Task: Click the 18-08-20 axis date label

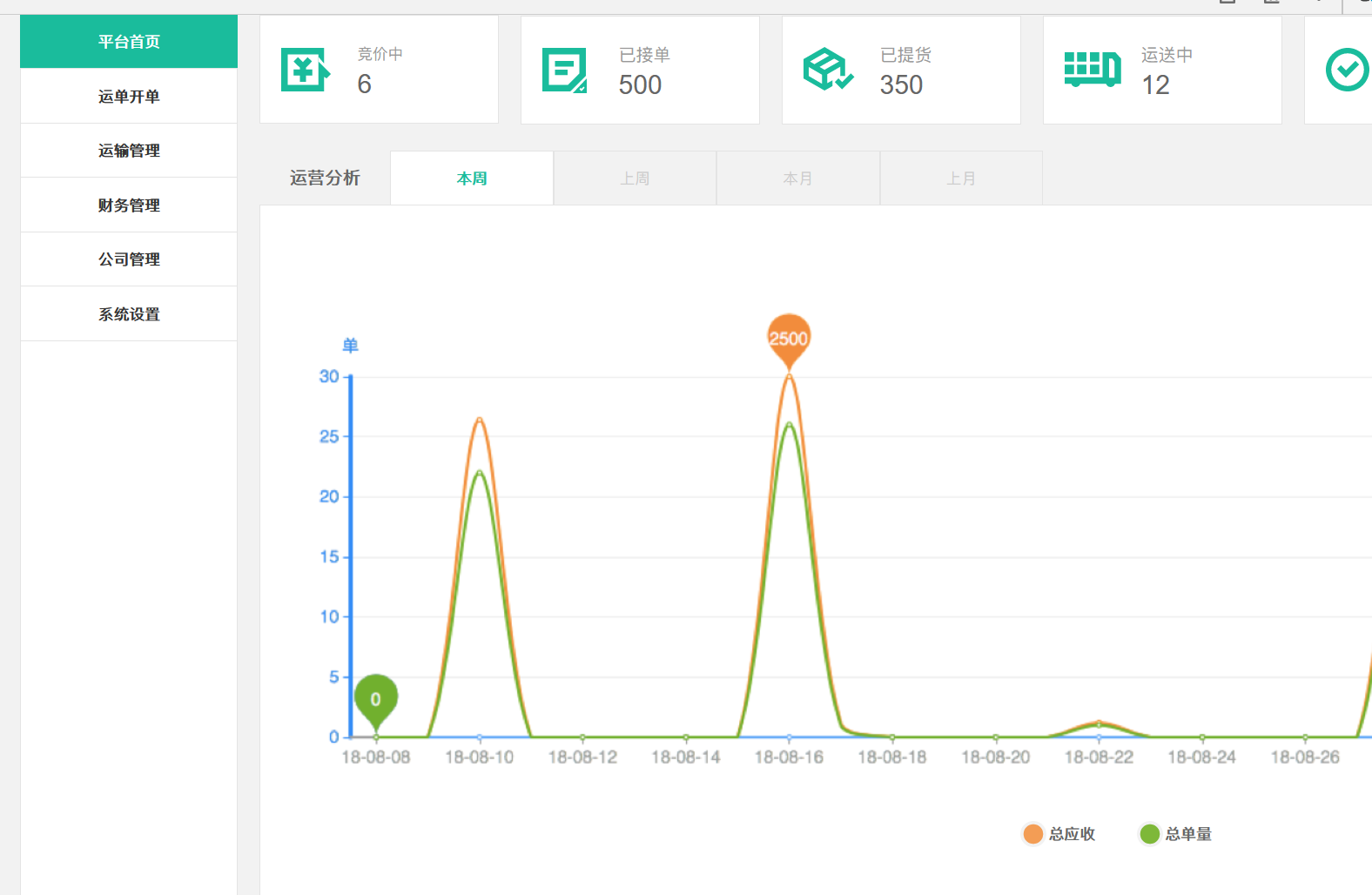Action: coord(996,757)
